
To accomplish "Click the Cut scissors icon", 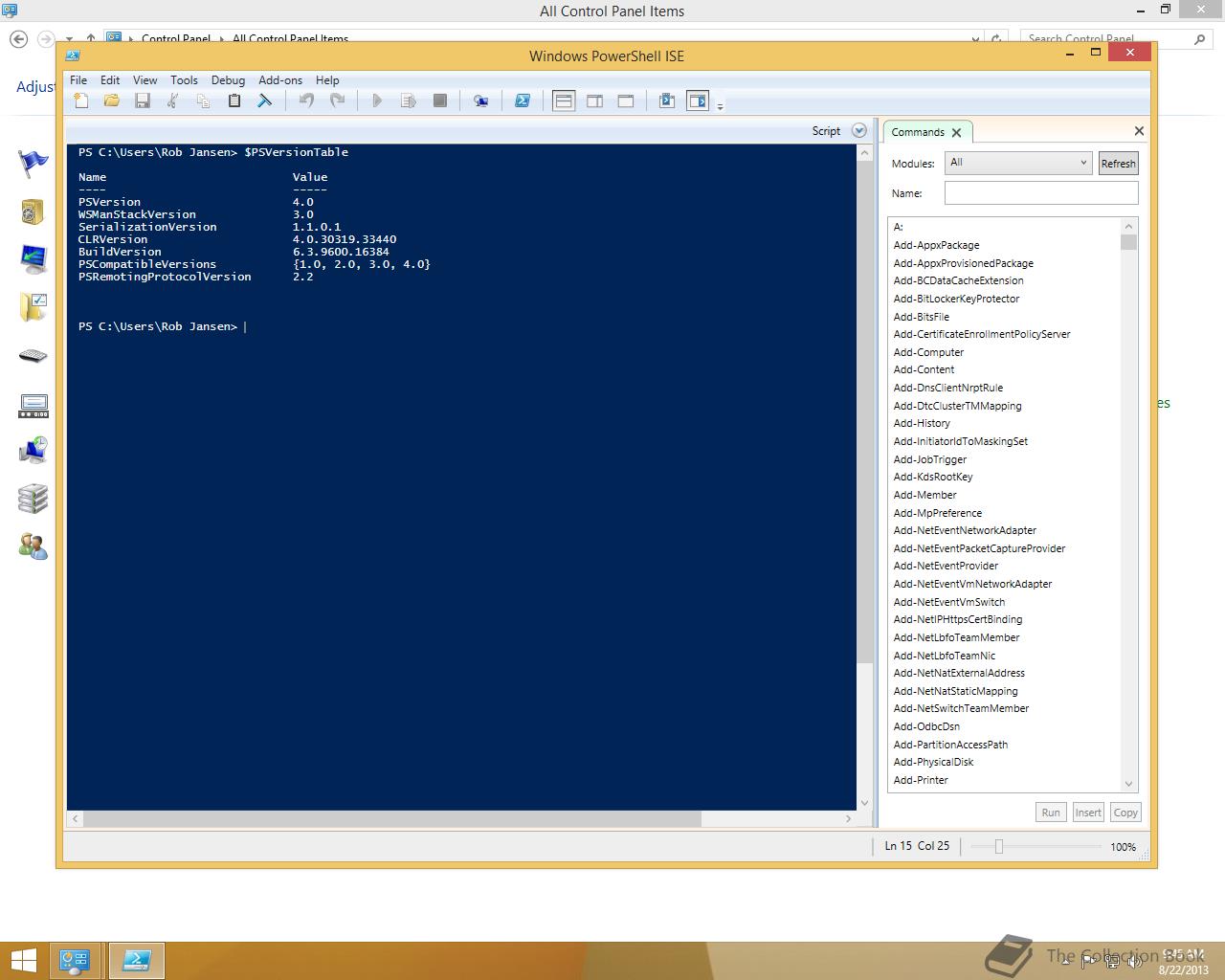I will point(173,100).
